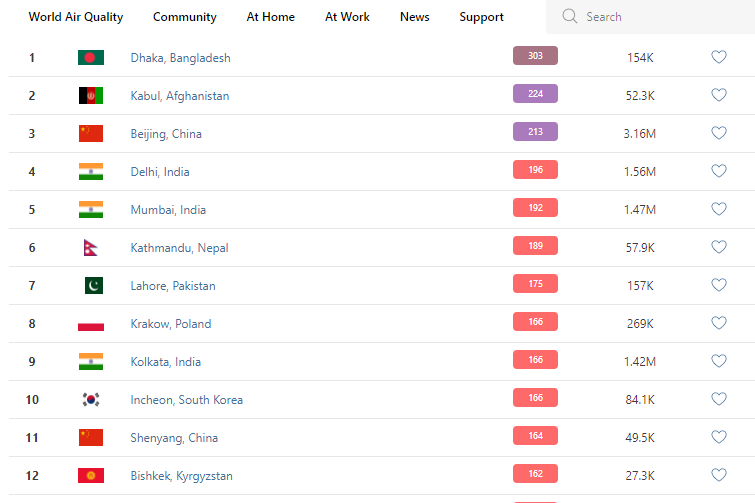Open the Delhi, India city link
The height and width of the screenshot is (503, 755).
pyautogui.click(x=160, y=172)
